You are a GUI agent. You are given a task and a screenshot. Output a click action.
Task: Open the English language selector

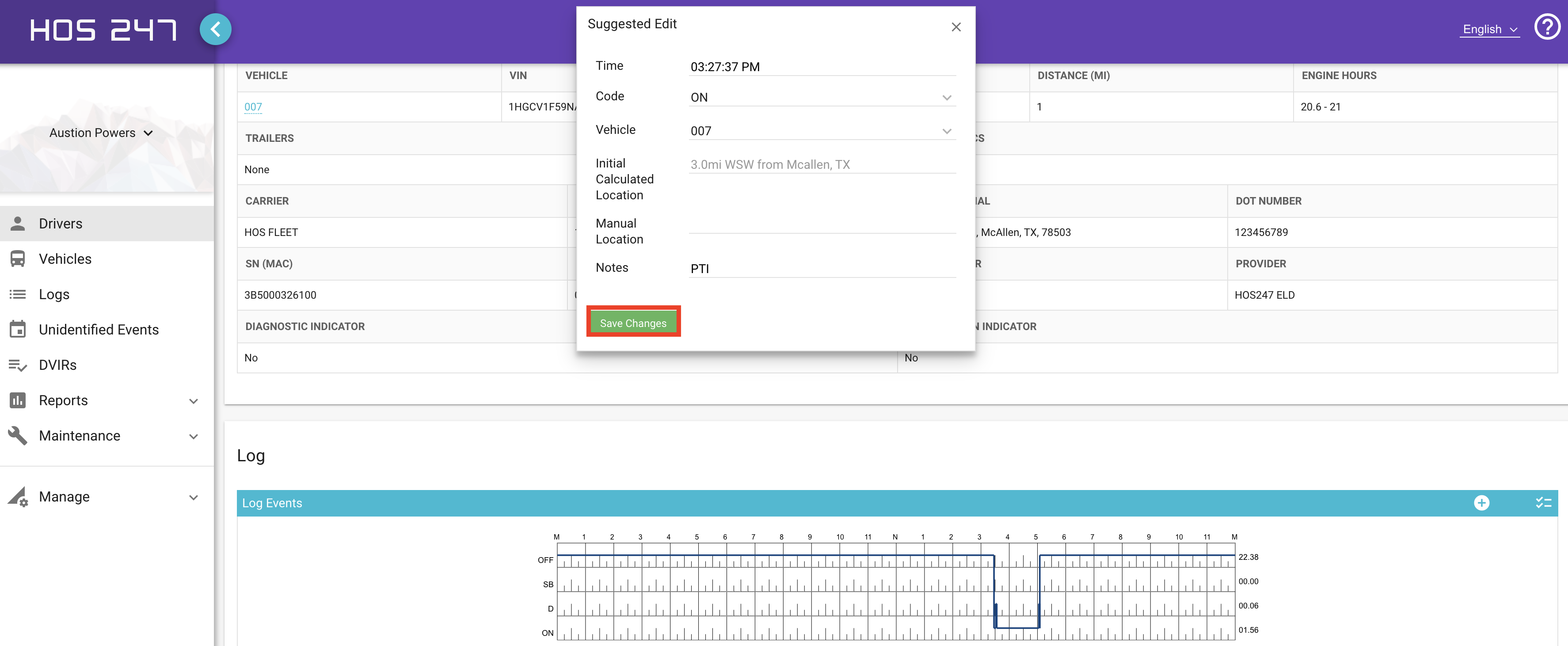point(1489,29)
